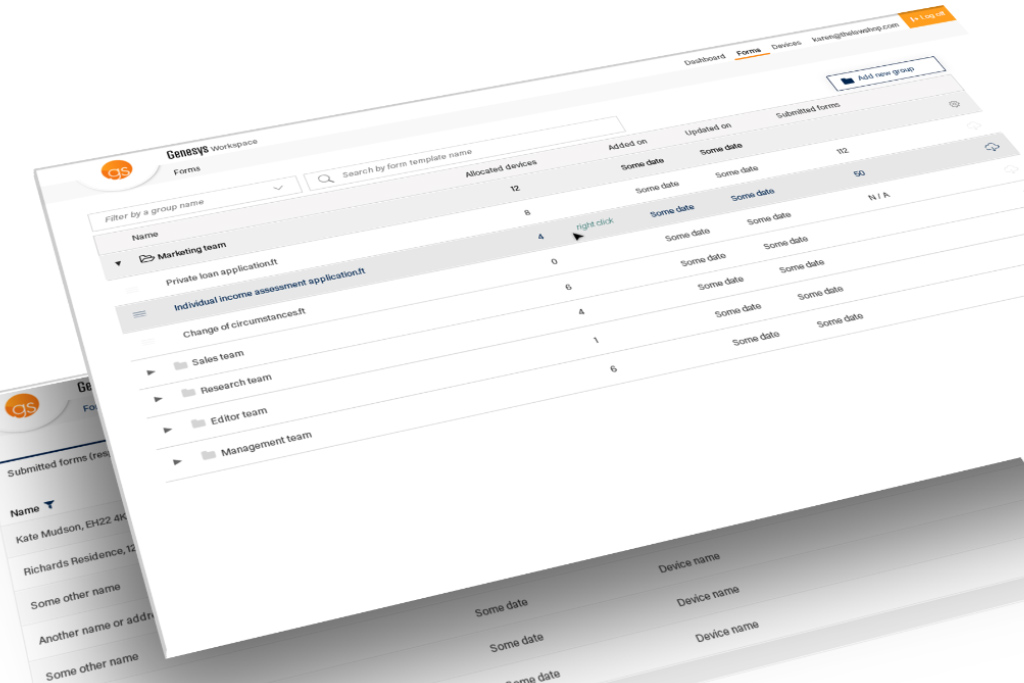
Task: Click the Add new group button
Action: (x=886, y=73)
